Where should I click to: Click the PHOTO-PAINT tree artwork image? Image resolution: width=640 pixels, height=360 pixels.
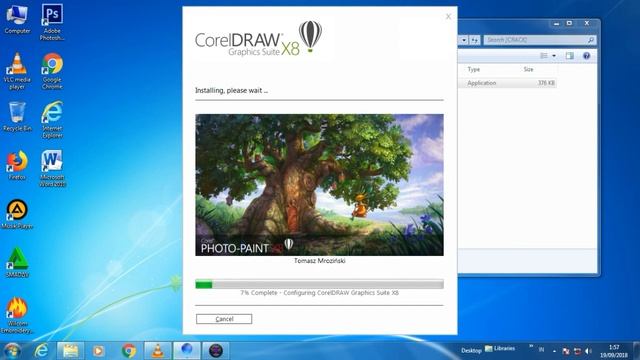click(319, 185)
